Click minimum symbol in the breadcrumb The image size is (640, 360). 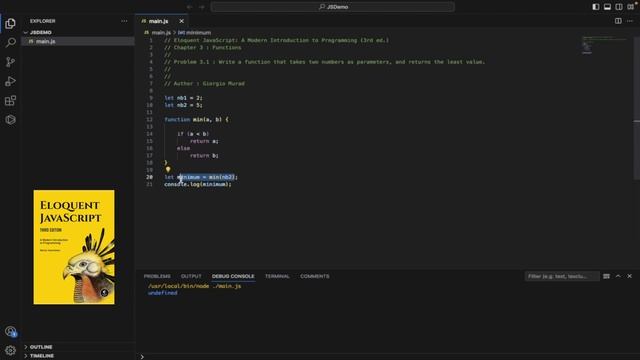click(x=195, y=32)
